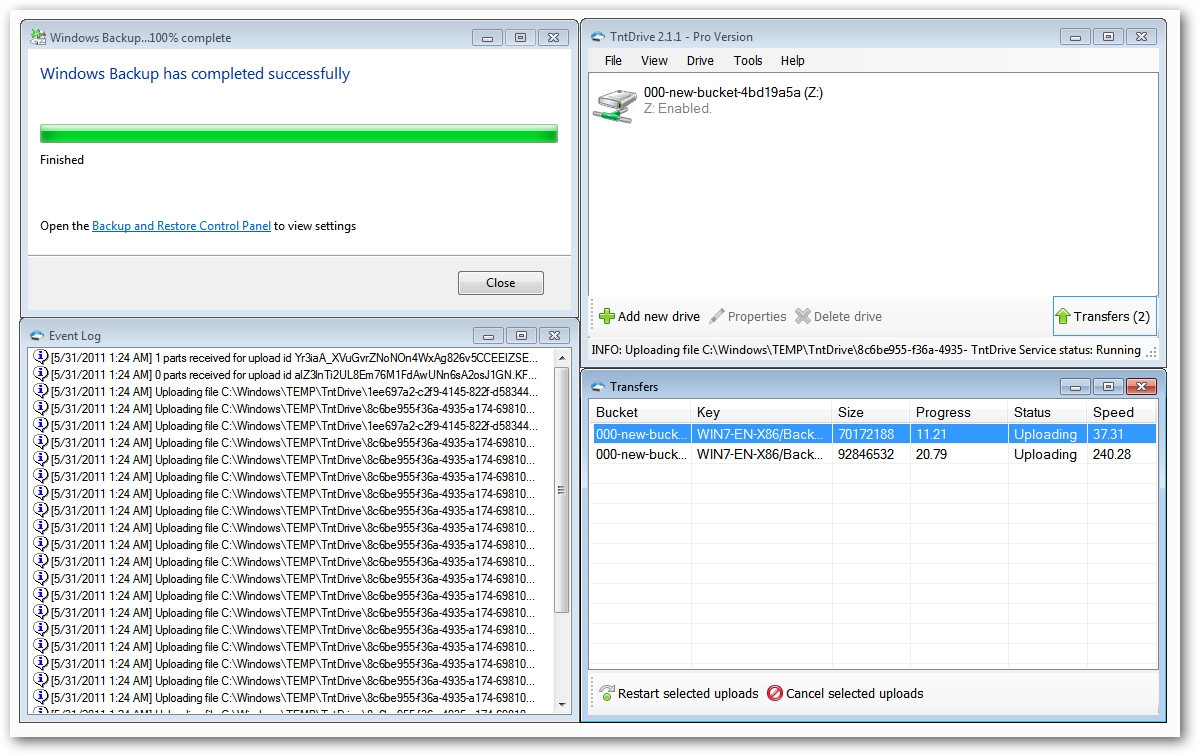Open the View menu in TntDrive
This screenshot has height=755, width=1198.
tap(654, 60)
